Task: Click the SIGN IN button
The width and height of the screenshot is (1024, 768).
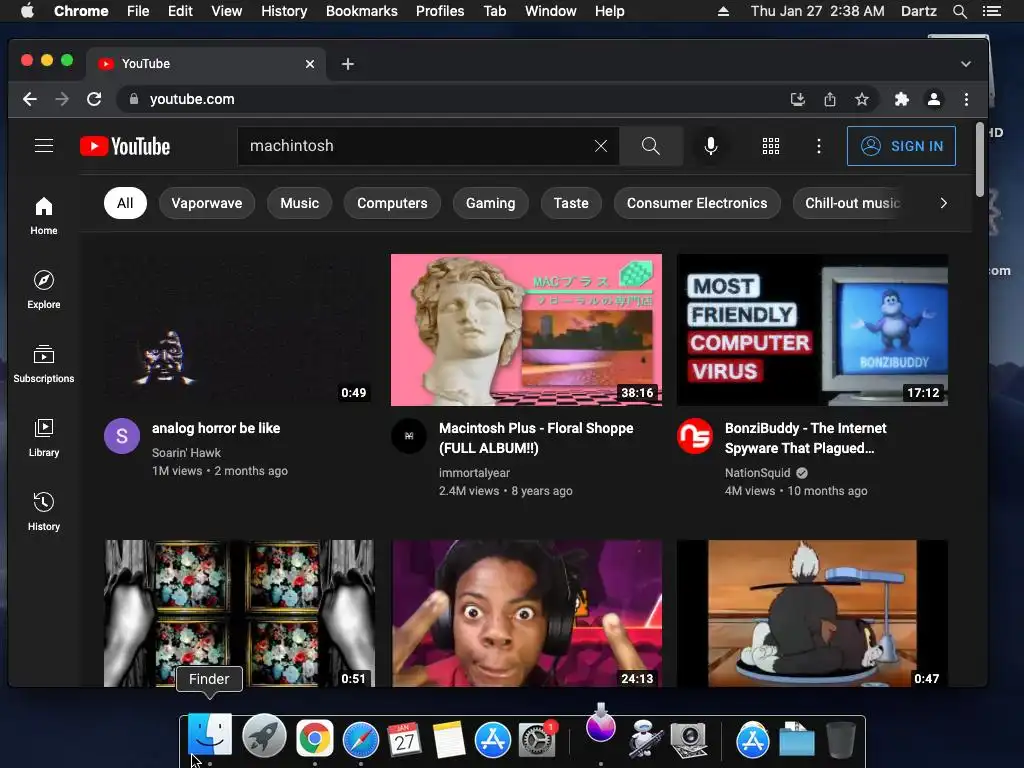Action: [x=901, y=146]
